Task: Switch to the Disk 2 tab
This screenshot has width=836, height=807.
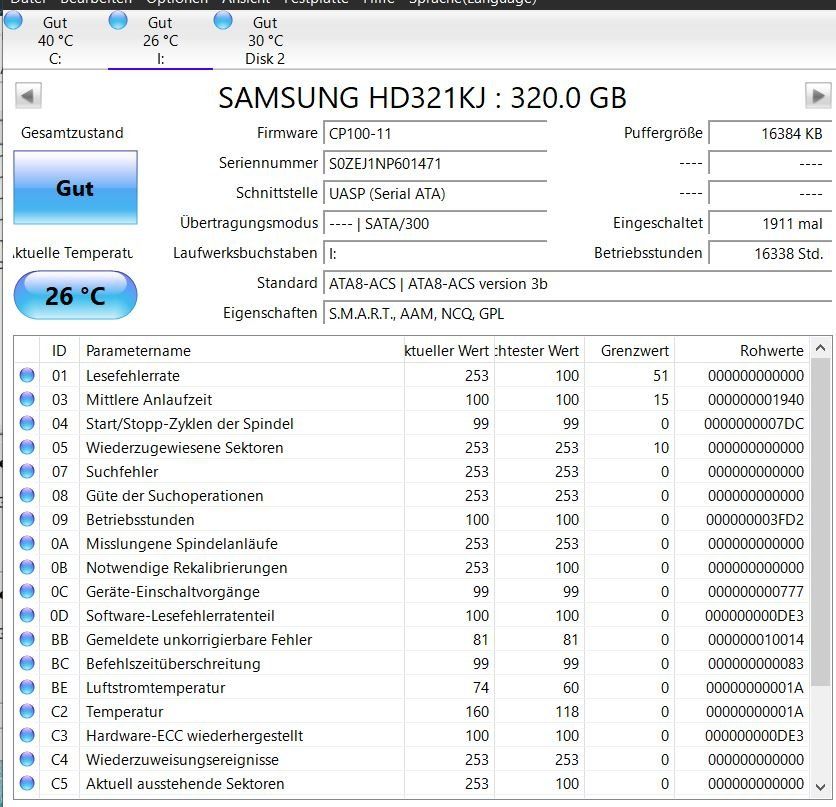Action: pyautogui.click(x=265, y=41)
